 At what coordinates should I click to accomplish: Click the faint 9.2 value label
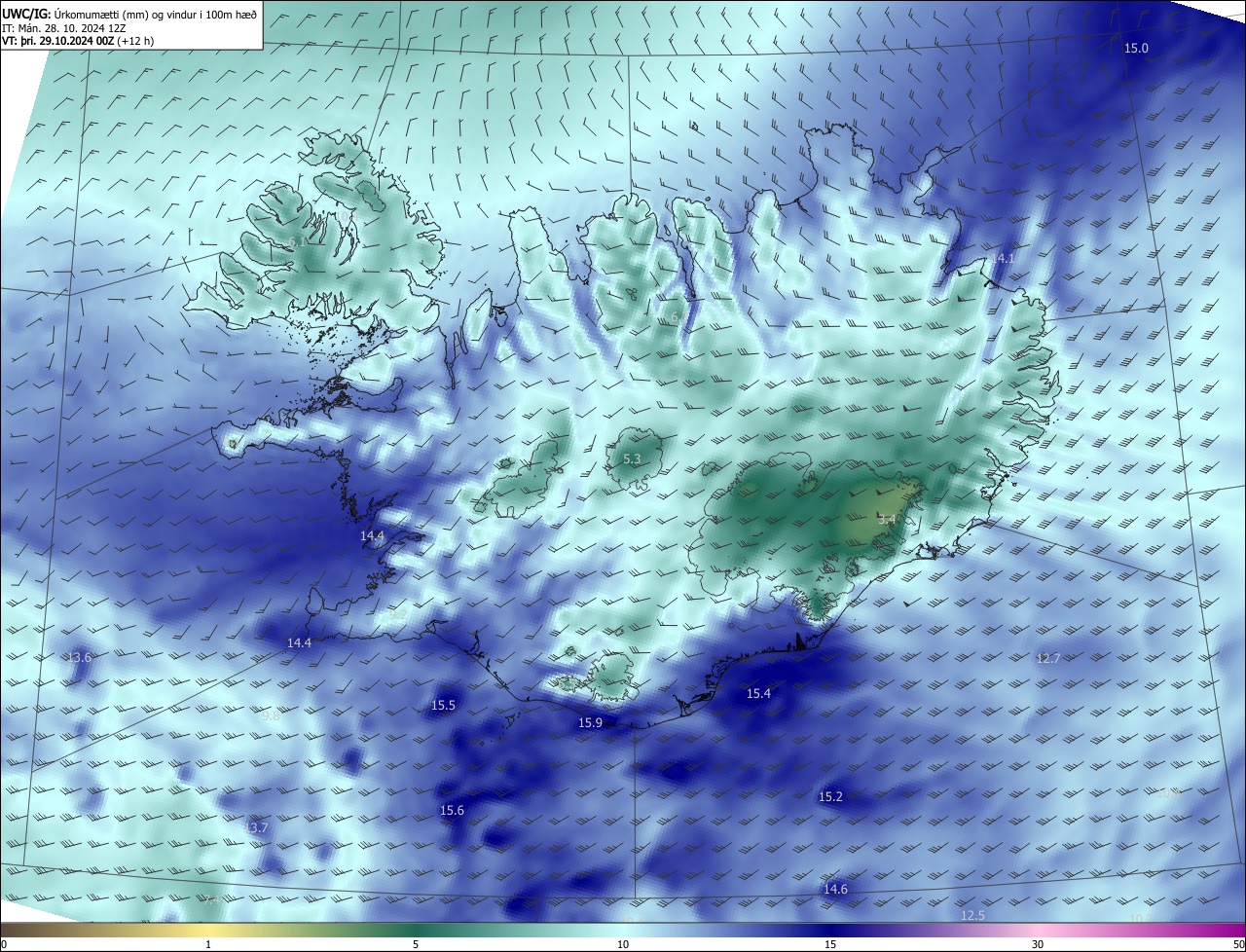(x=397, y=614)
